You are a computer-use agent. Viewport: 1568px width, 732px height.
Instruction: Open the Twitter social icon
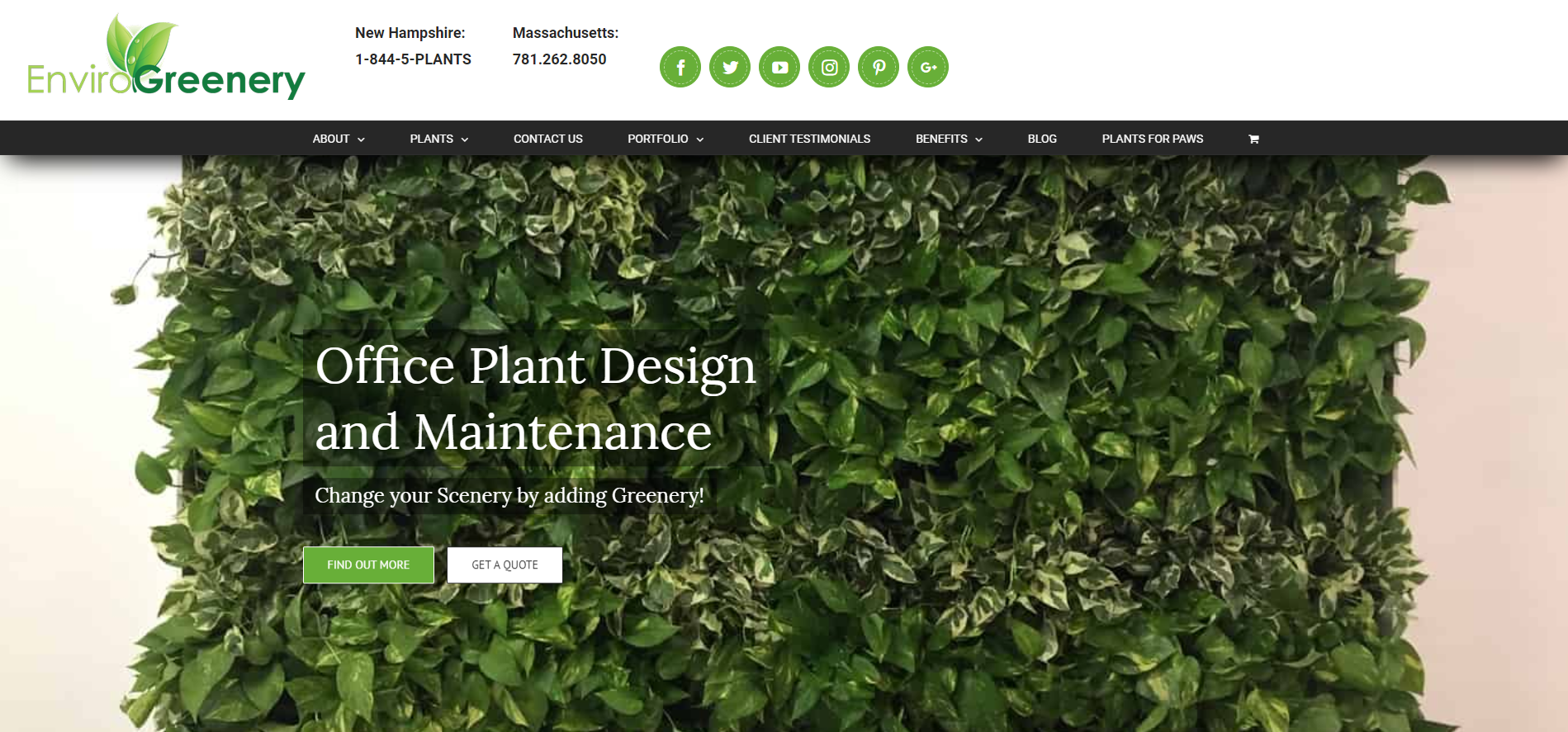730,67
